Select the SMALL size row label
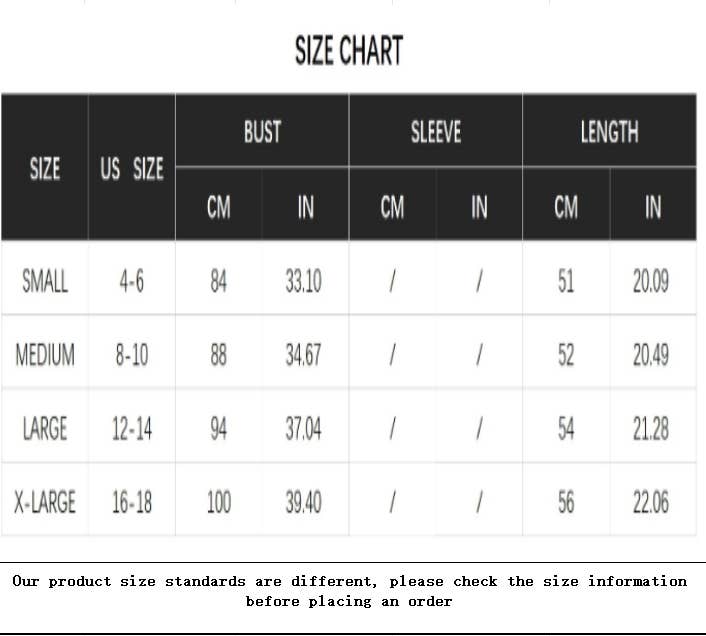Screen dimensions: 706x636 coord(45,282)
